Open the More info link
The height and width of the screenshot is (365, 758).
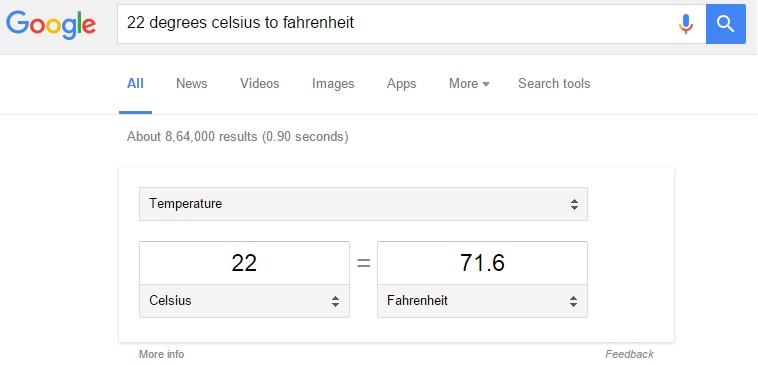161,354
